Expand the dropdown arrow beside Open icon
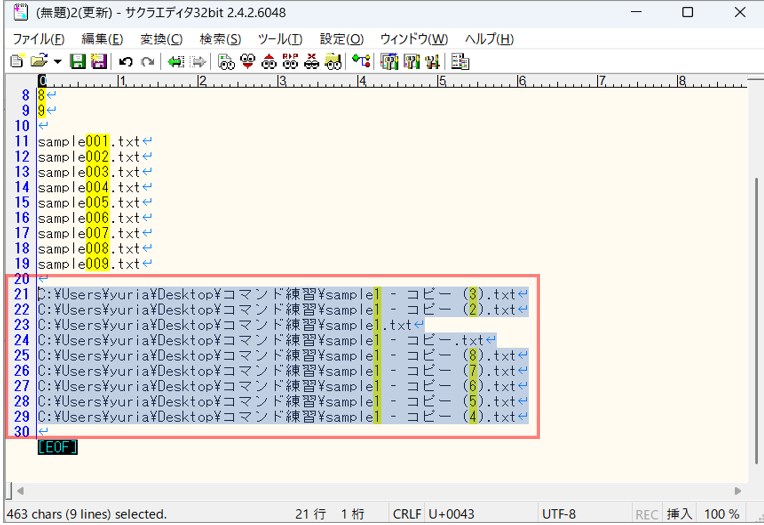The width and height of the screenshot is (764, 525). click(57, 62)
